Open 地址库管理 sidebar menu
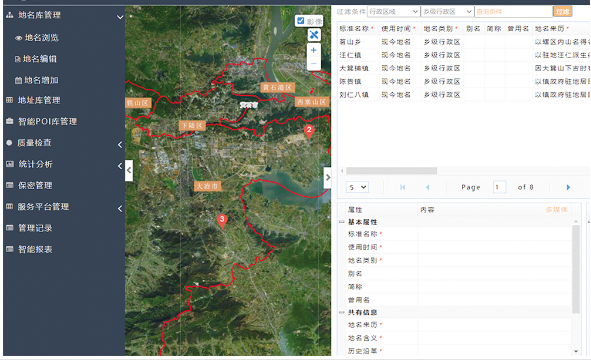 click(x=39, y=100)
